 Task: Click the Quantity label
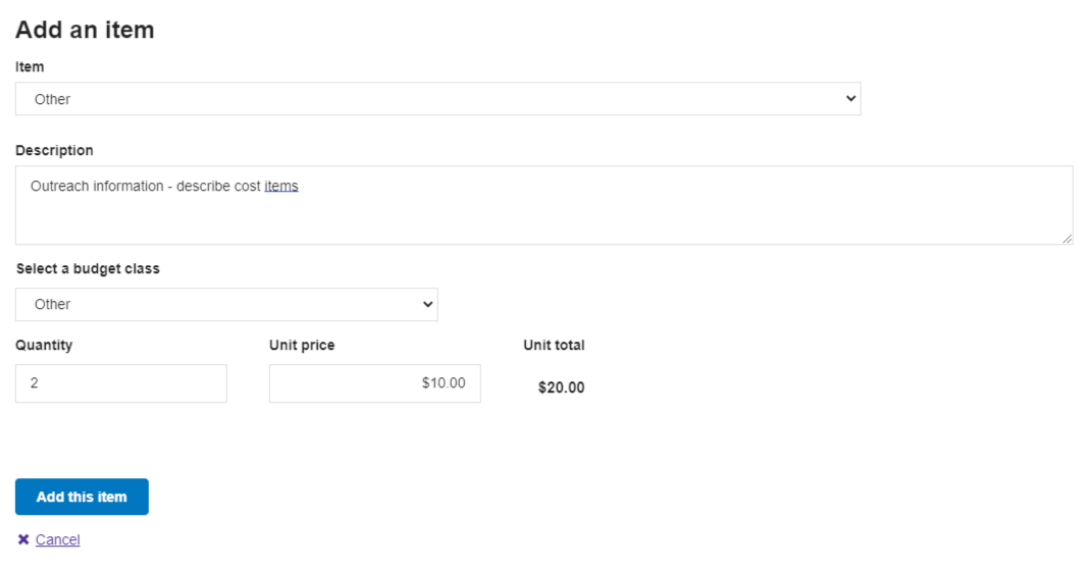pyautogui.click(x=44, y=345)
